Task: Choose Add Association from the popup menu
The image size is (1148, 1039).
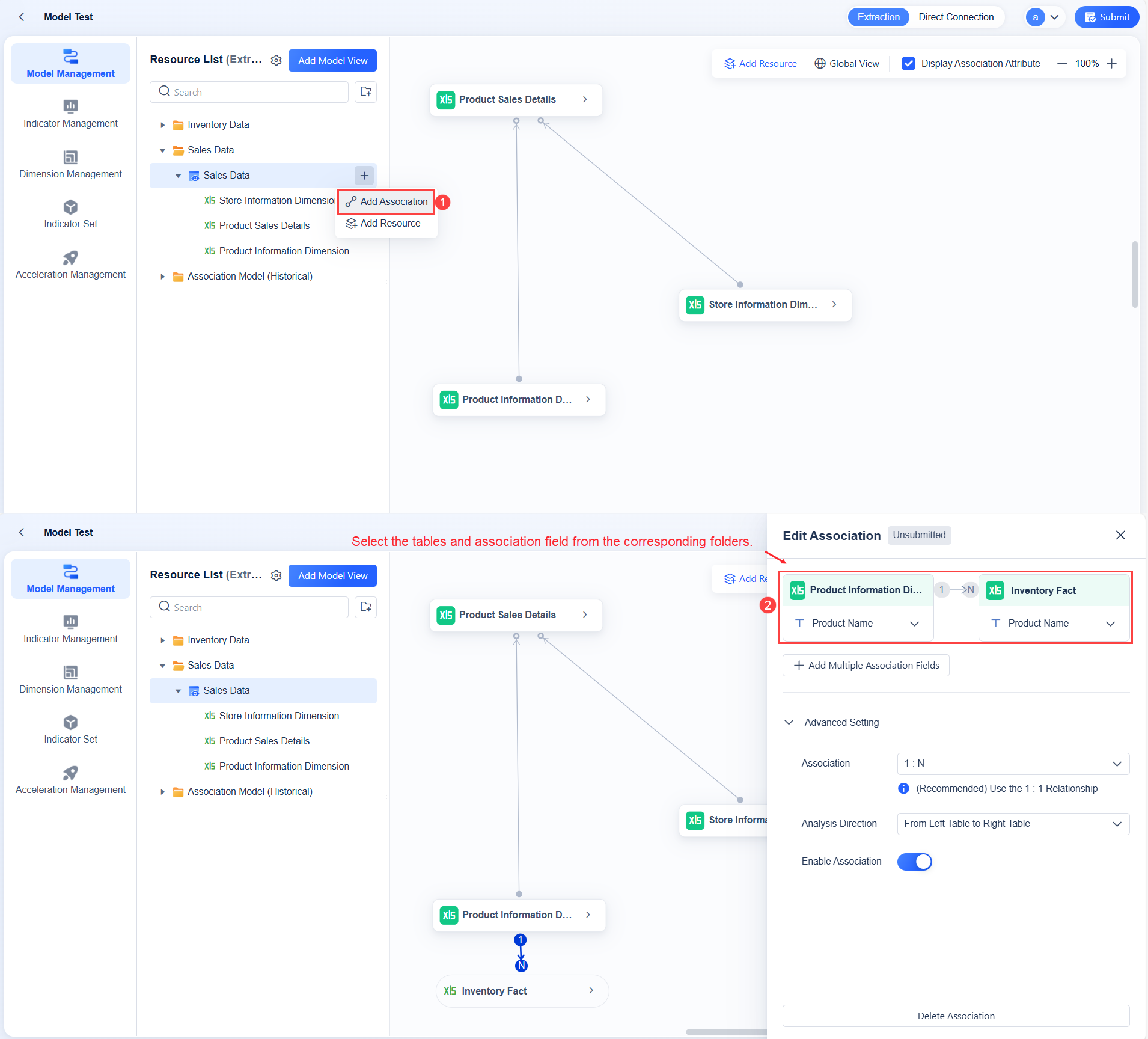Action: (386, 202)
